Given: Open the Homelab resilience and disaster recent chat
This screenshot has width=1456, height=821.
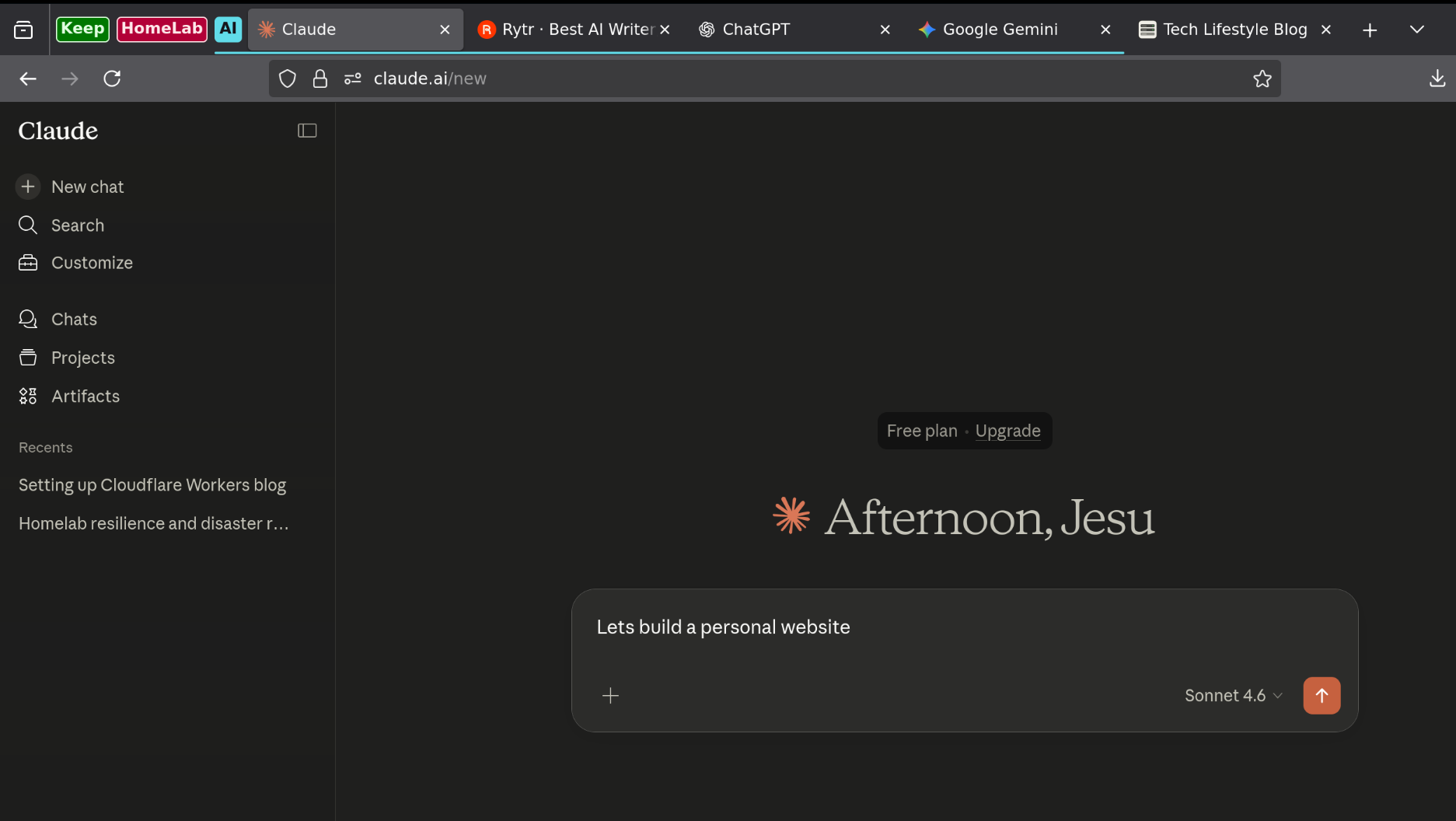Looking at the screenshot, I should (x=153, y=524).
